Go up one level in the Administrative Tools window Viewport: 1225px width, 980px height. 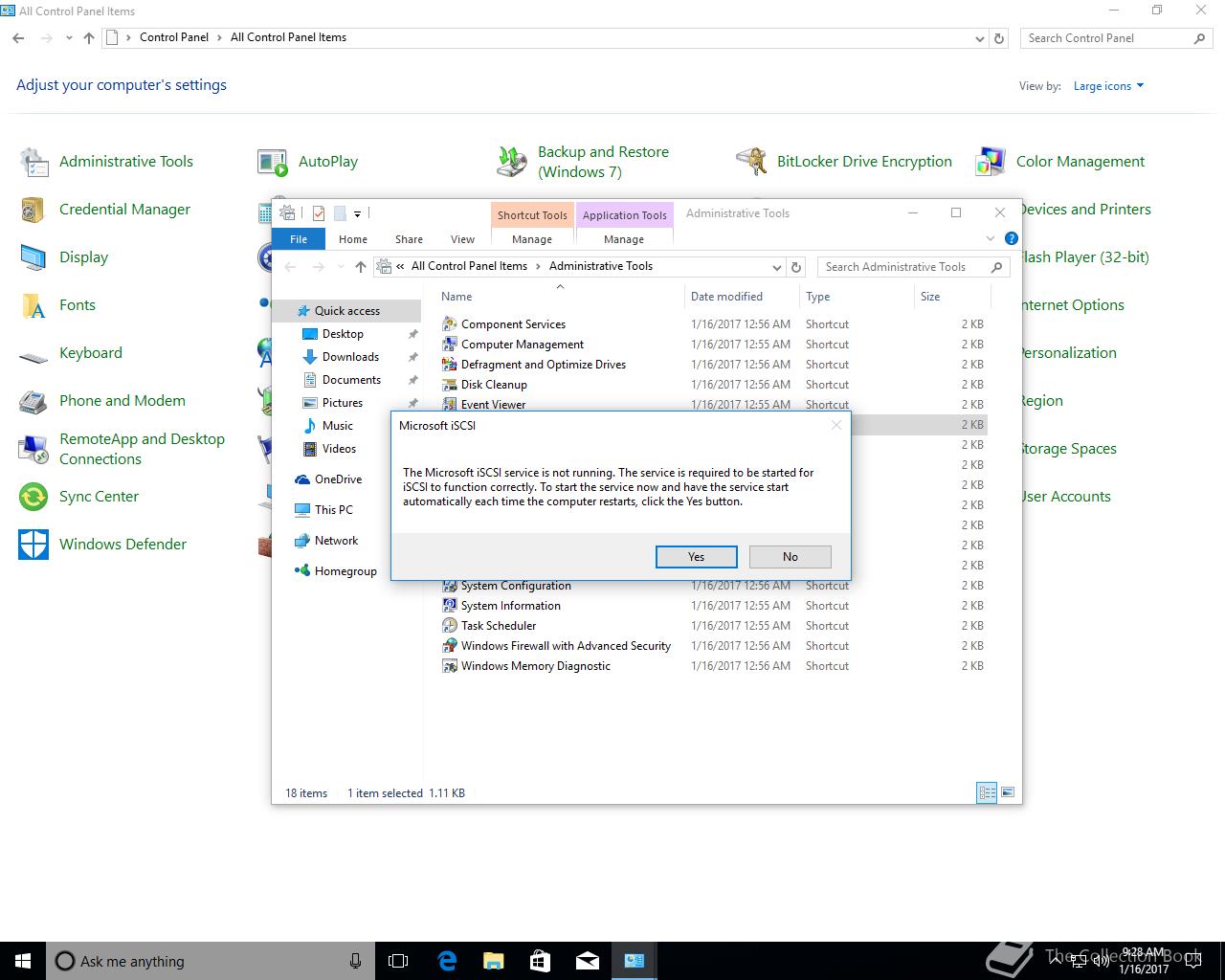click(x=360, y=267)
